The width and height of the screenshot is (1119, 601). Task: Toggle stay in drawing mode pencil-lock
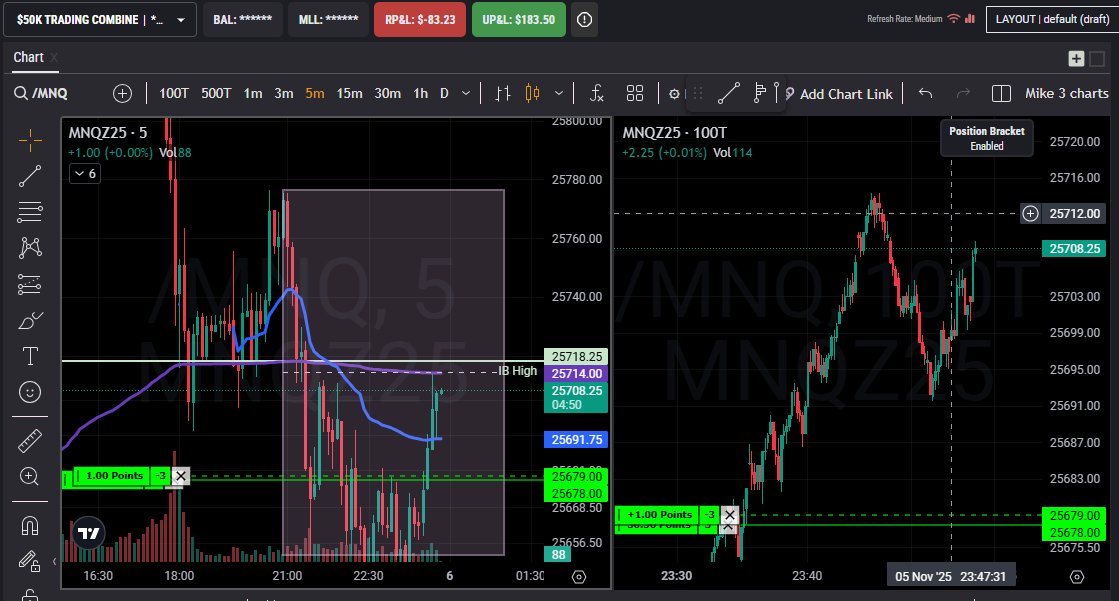(x=30, y=562)
